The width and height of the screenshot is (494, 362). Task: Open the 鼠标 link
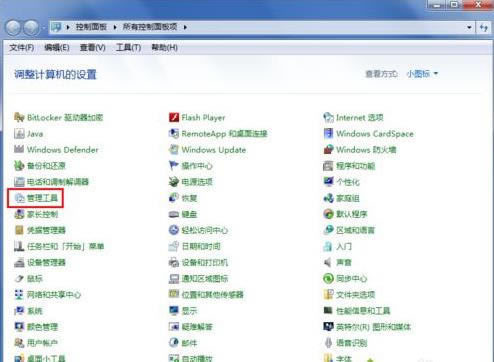coord(35,278)
